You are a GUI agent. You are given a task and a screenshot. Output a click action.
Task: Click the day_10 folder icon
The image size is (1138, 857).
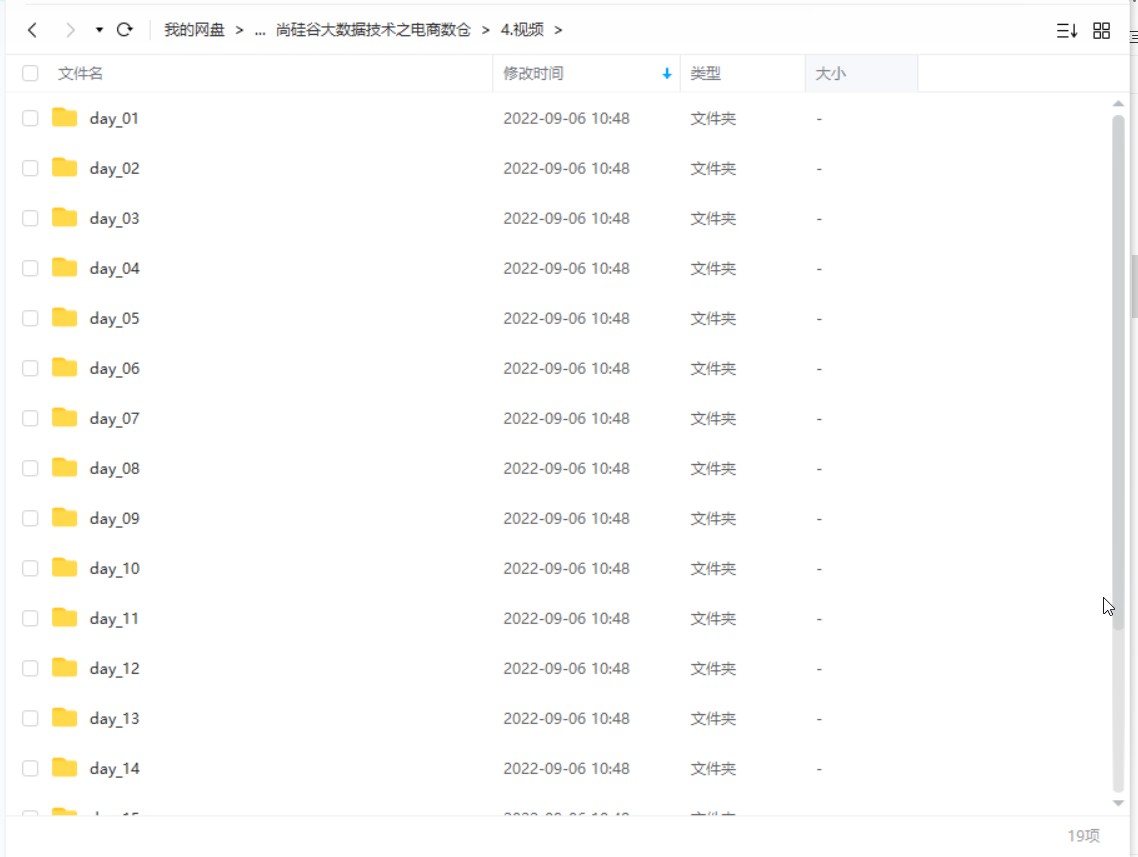(65, 567)
